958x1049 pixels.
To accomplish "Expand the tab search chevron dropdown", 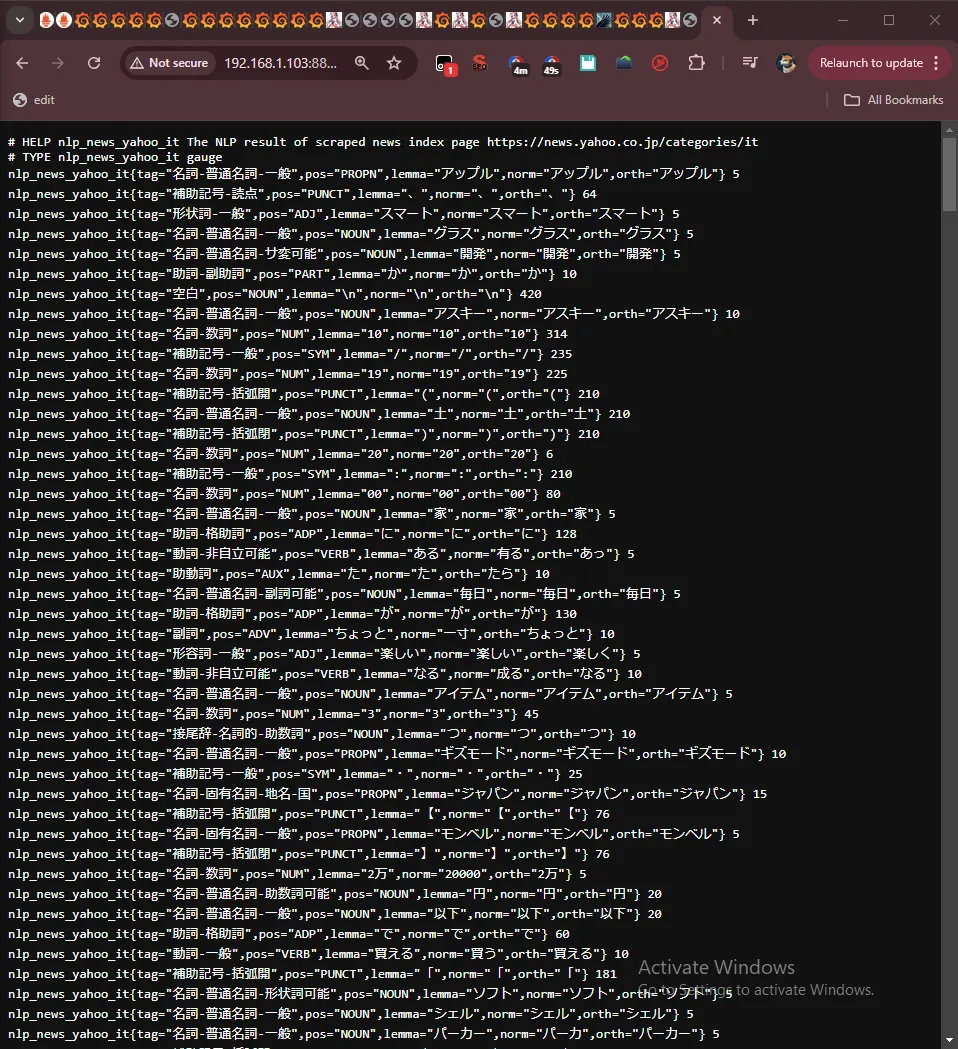I will coord(19,20).
